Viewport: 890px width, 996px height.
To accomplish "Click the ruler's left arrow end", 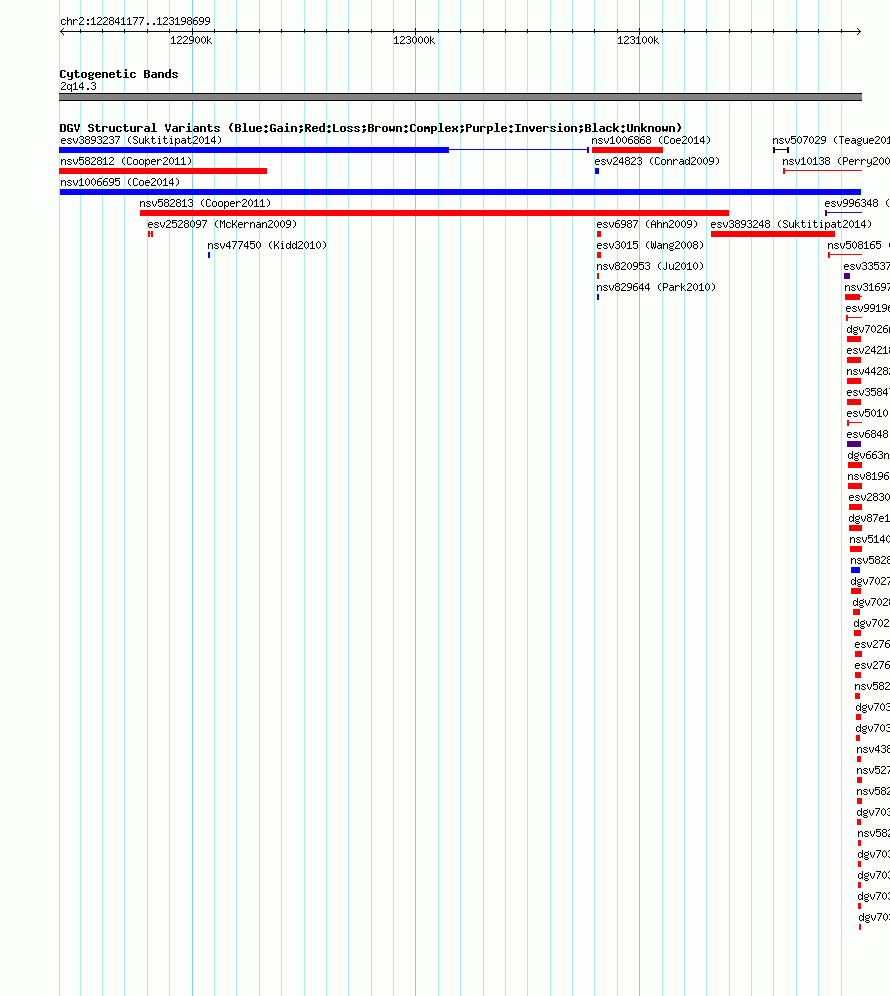I will coord(62,31).
